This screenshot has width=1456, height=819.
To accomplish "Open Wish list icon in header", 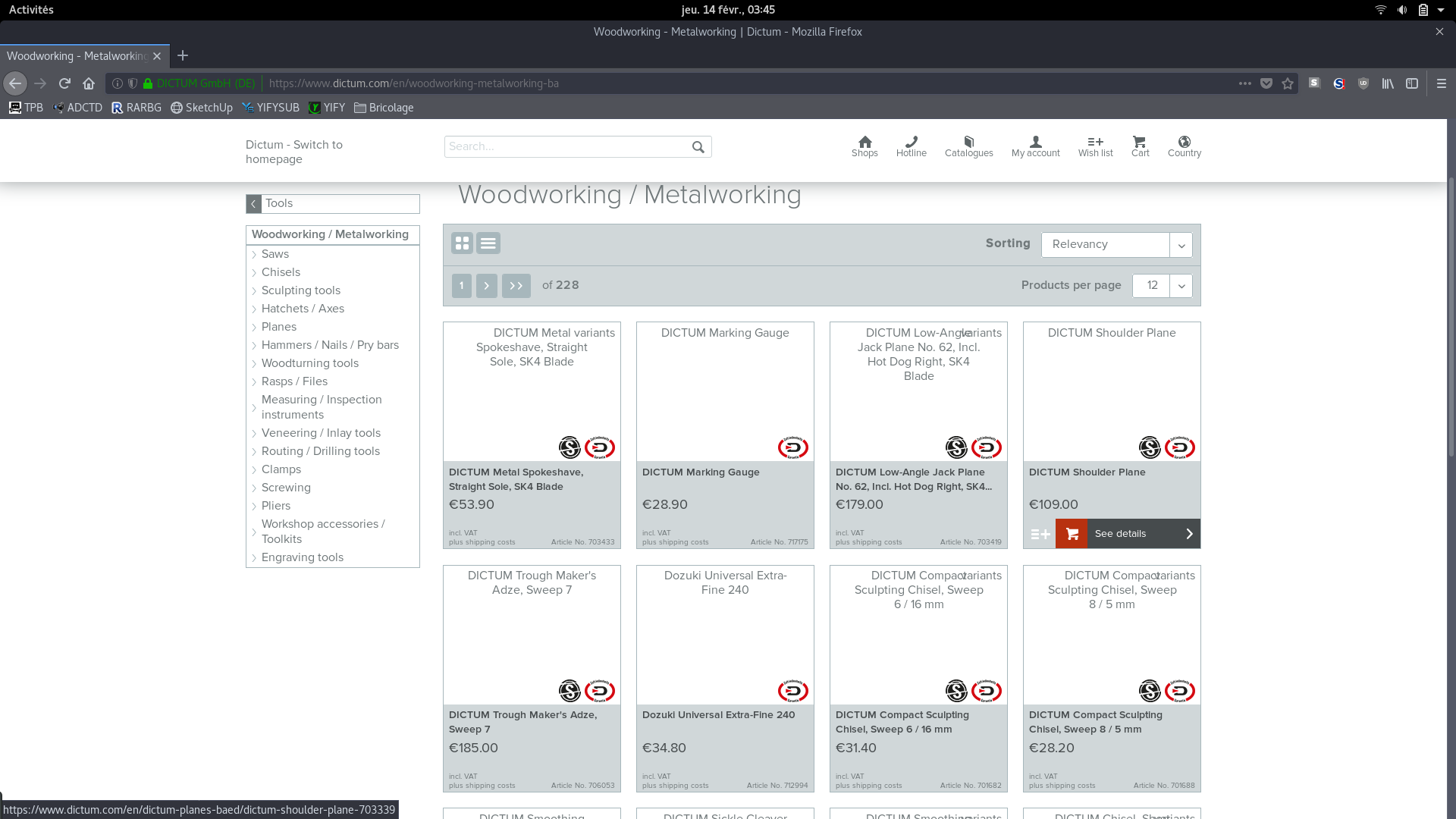I will click(1096, 147).
